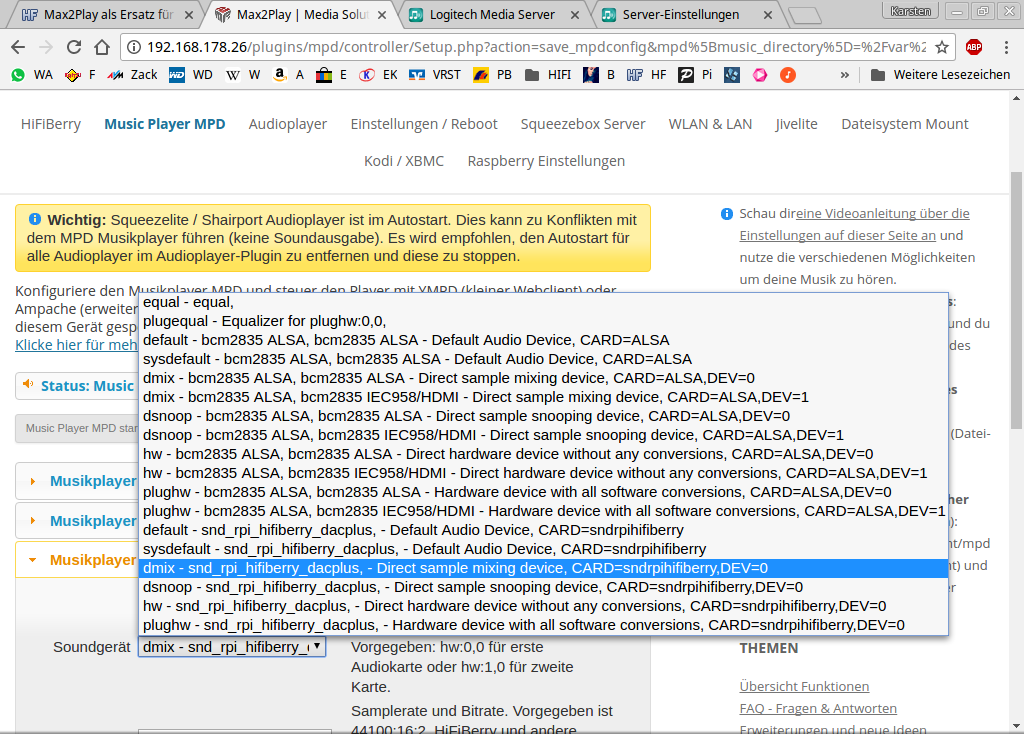Screen dimensions: 1024x734
Task: Open the HF HiFiBerry bookmark
Action: 647,75
